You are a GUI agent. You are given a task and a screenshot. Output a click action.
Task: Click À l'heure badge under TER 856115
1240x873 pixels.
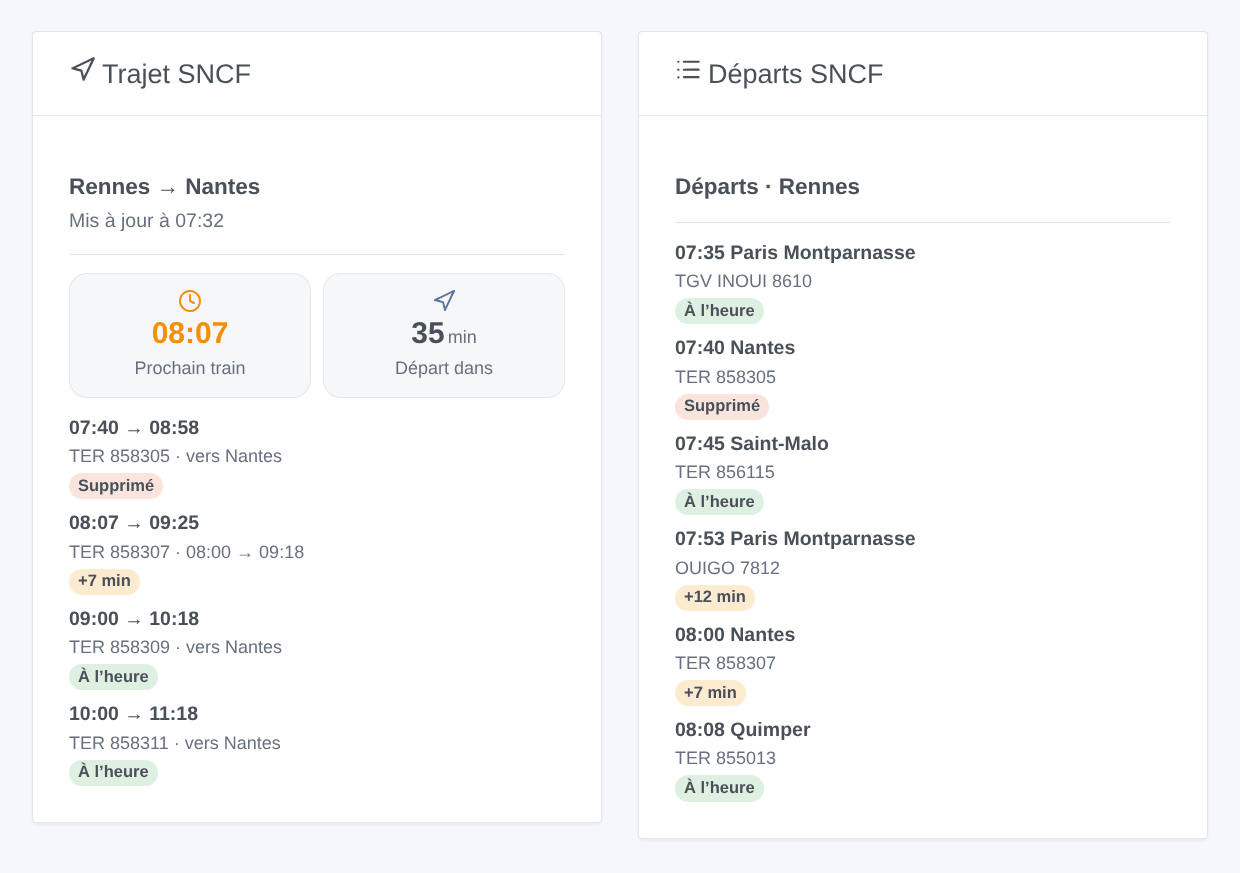point(719,502)
